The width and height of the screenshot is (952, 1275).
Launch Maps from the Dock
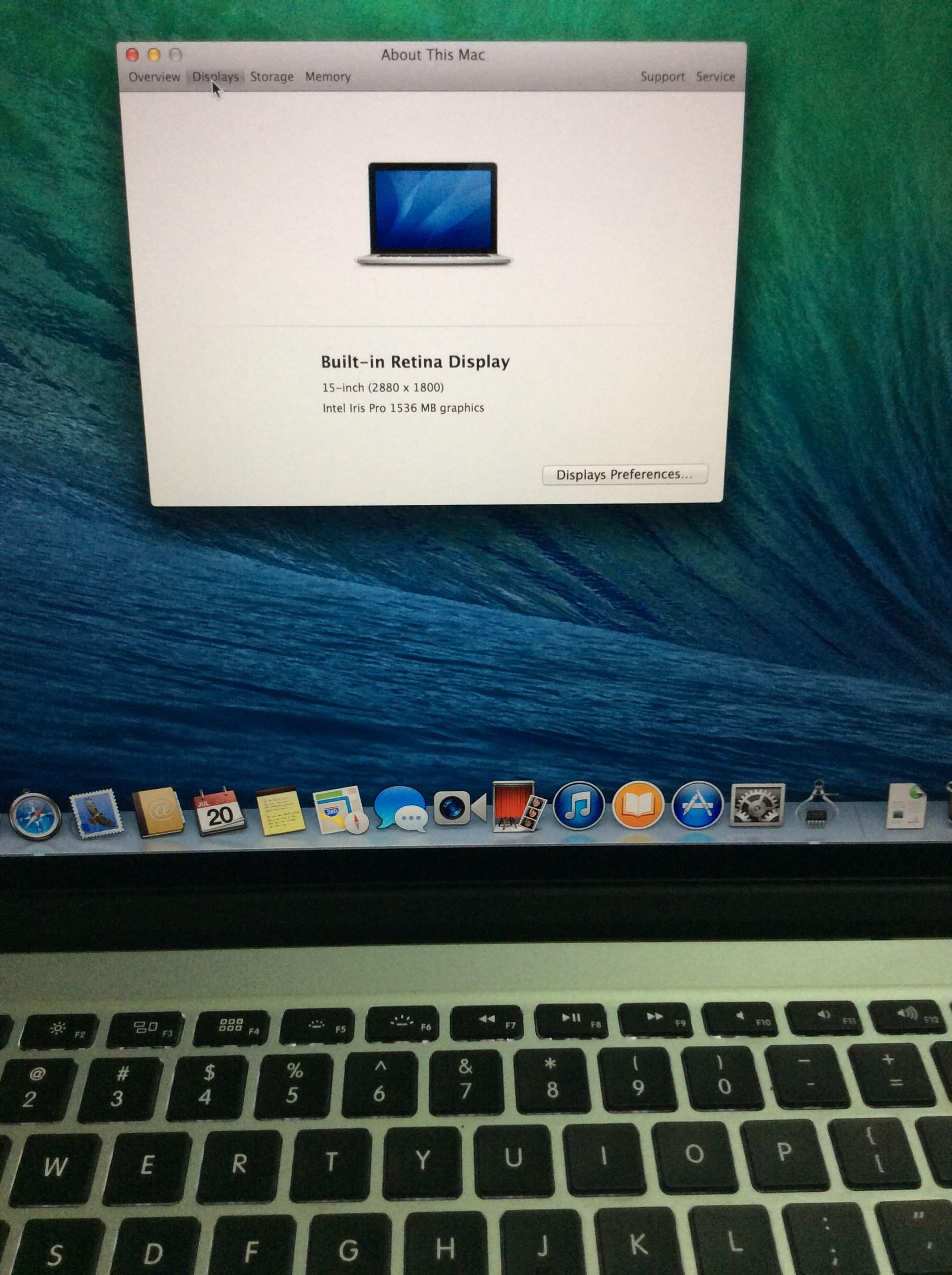click(x=340, y=810)
